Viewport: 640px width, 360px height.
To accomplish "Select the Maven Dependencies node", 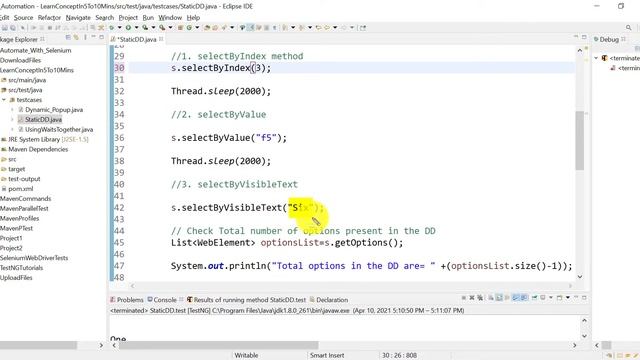I will pyautogui.click(x=38, y=149).
